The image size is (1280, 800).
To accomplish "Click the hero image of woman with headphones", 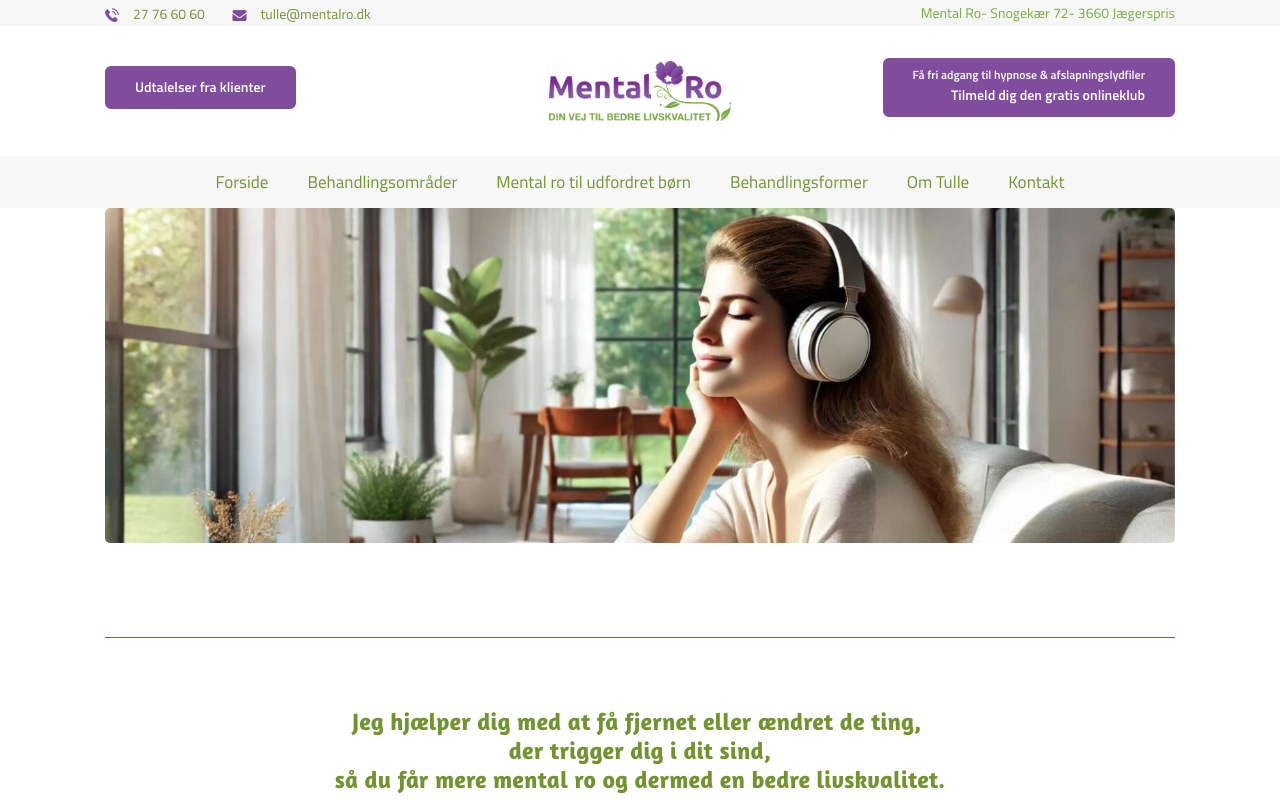I will pos(640,375).
